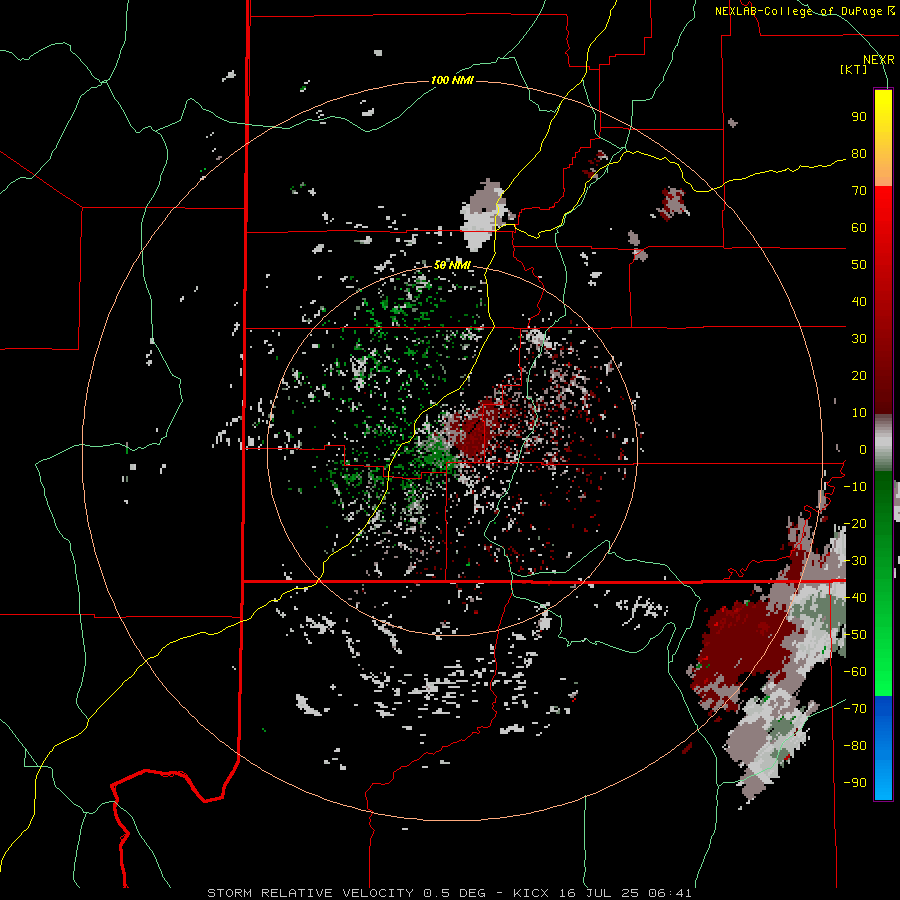
Task: Click the 30 value on the velocity scale
Action: point(859,339)
